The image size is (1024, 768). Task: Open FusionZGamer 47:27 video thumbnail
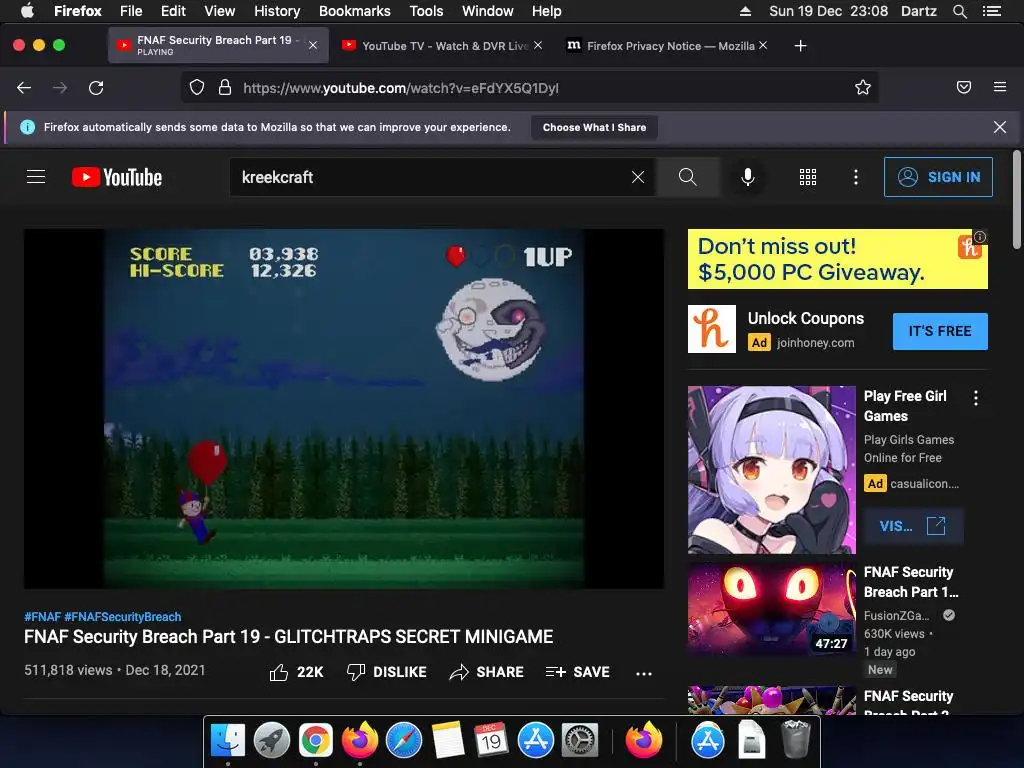[772, 609]
